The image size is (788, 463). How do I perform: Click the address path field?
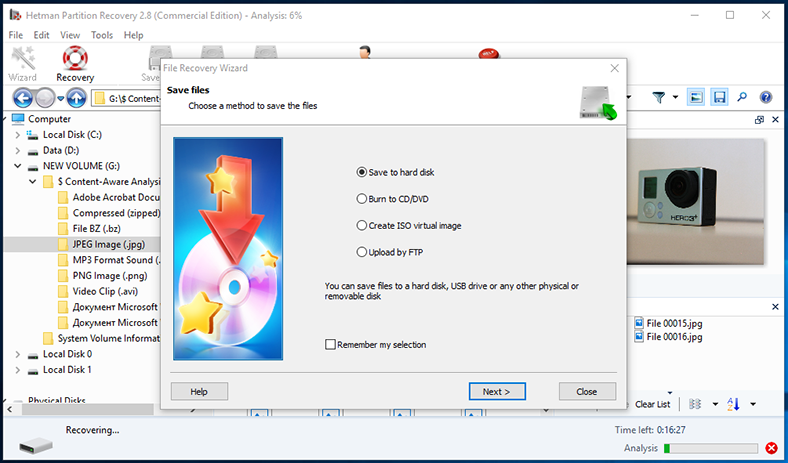[x=126, y=98]
